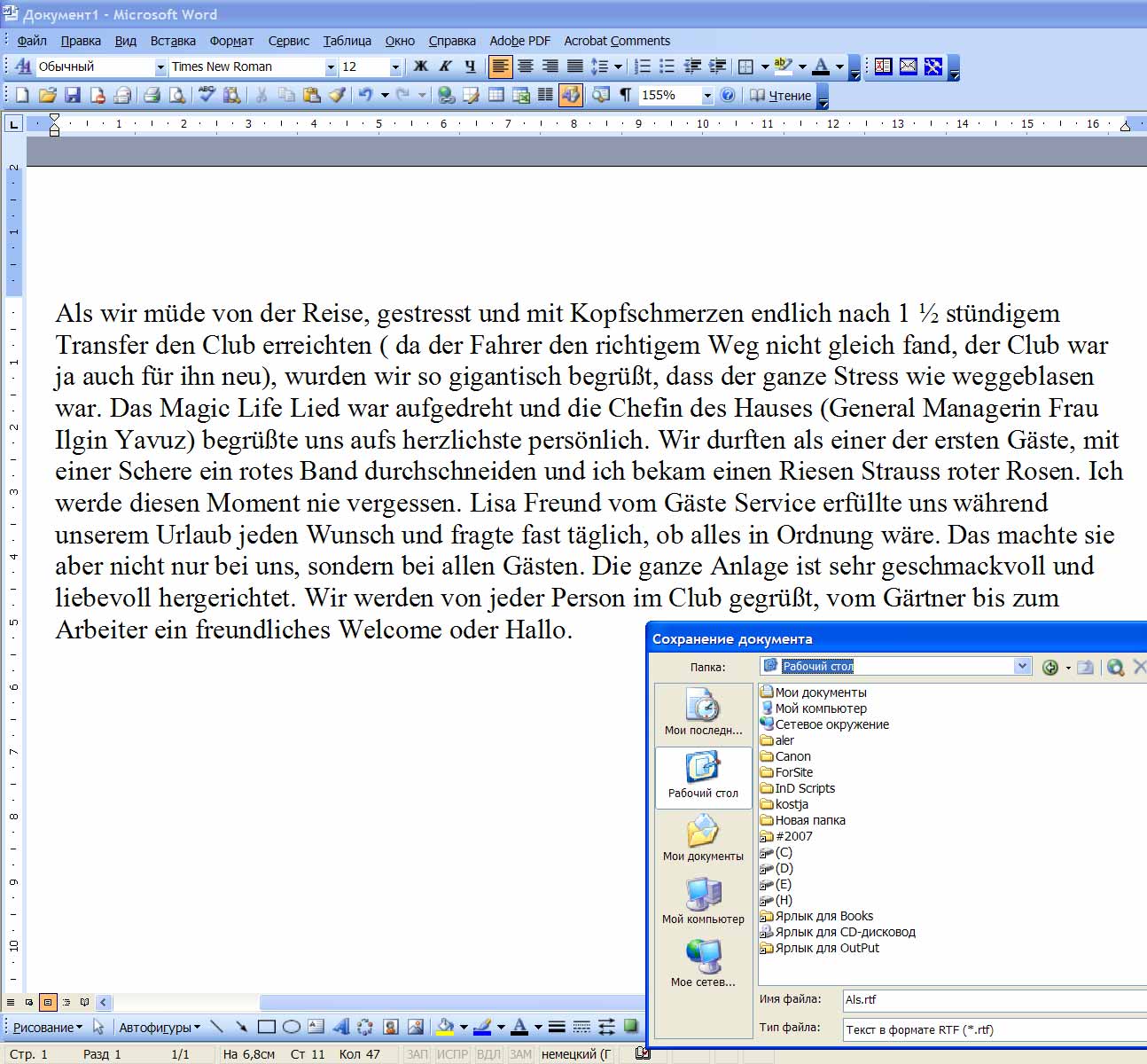Go to Мои документы in the places bar

click(x=703, y=839)
